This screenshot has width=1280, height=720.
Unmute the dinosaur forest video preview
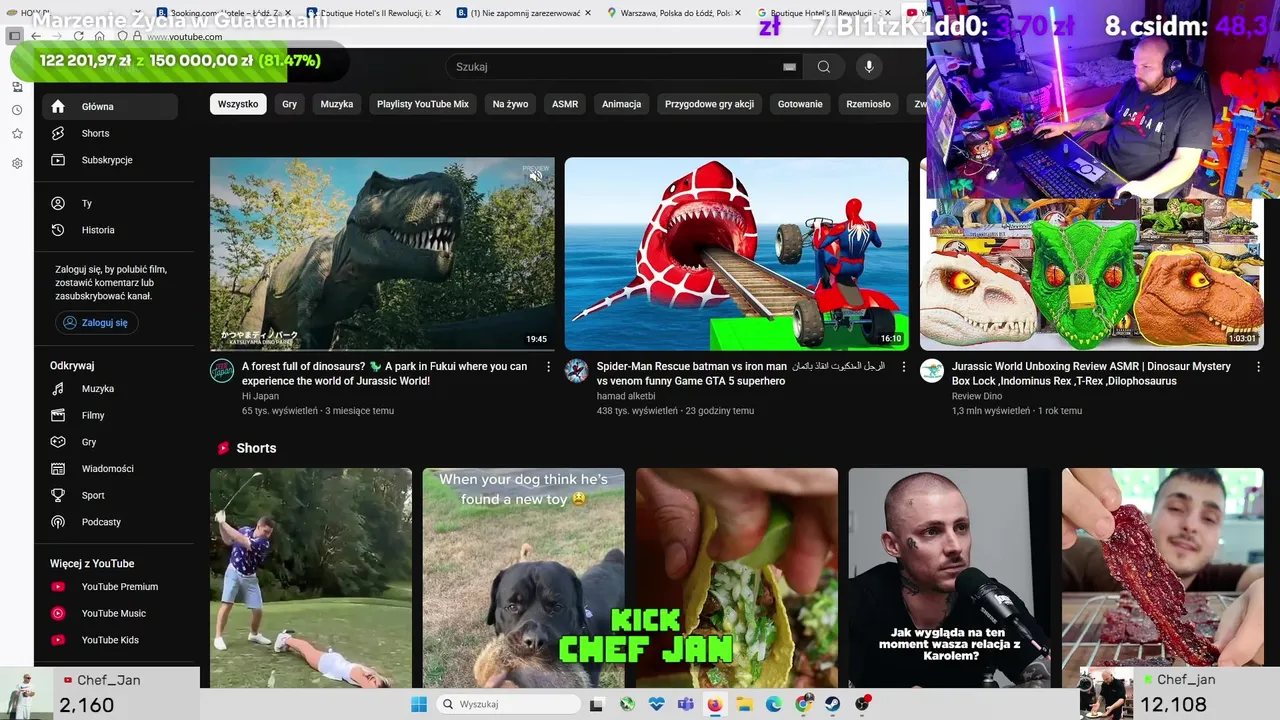(x=536, y=176)
